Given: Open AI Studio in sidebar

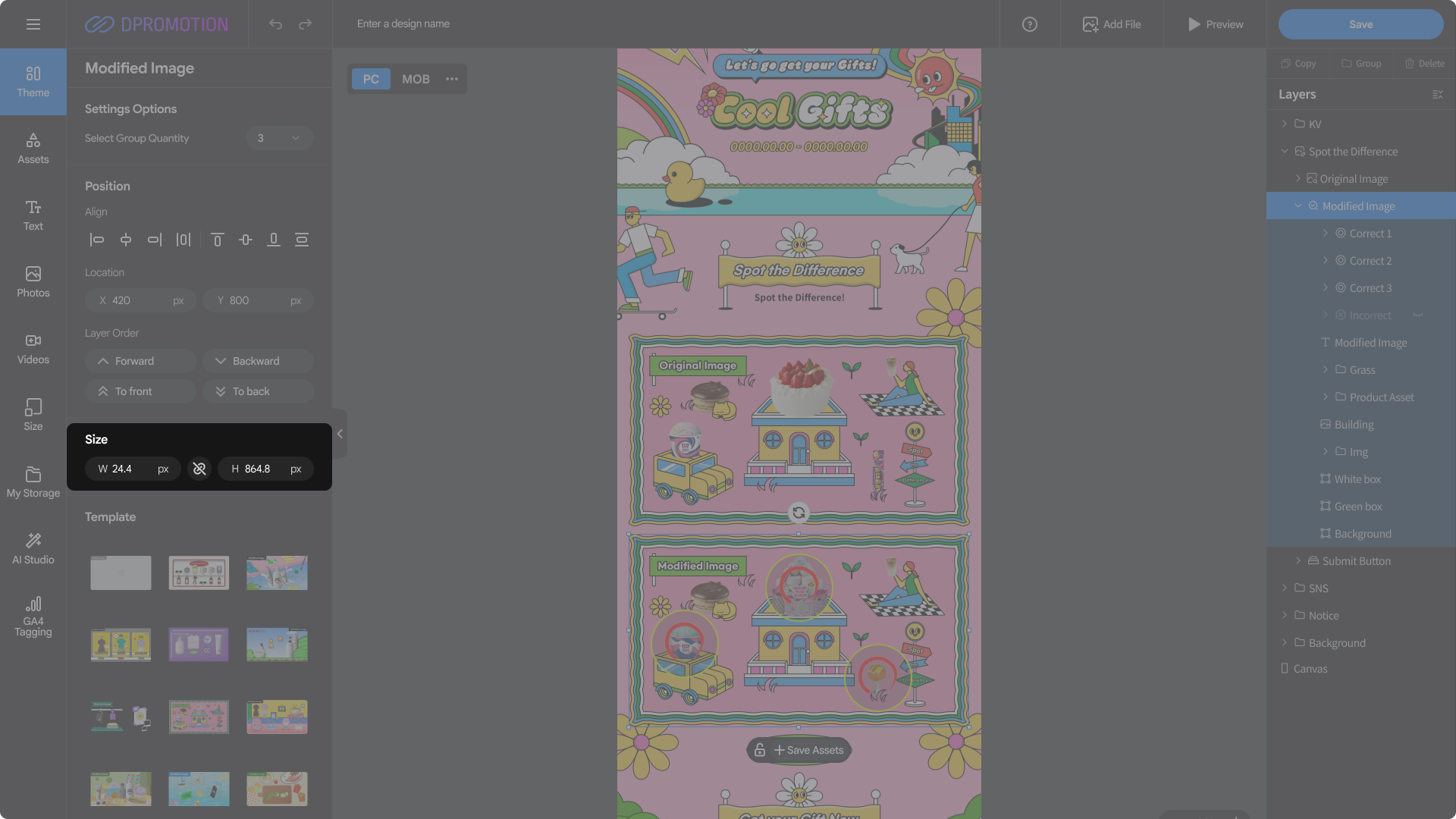Looking at the screenshot, I should [33, 548].
